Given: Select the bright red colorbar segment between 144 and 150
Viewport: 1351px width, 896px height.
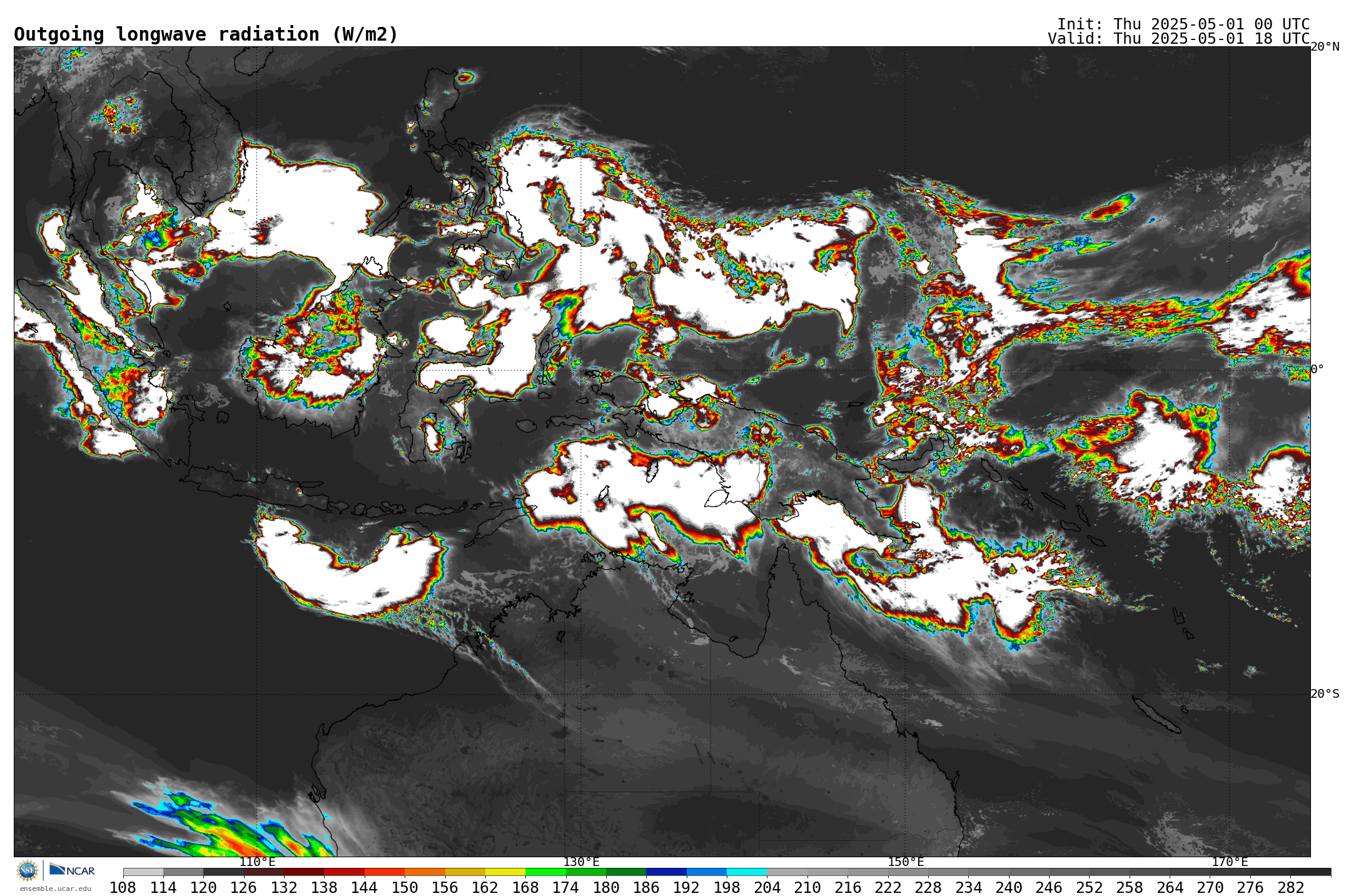Looking at the screenshot, I should 385,872.
